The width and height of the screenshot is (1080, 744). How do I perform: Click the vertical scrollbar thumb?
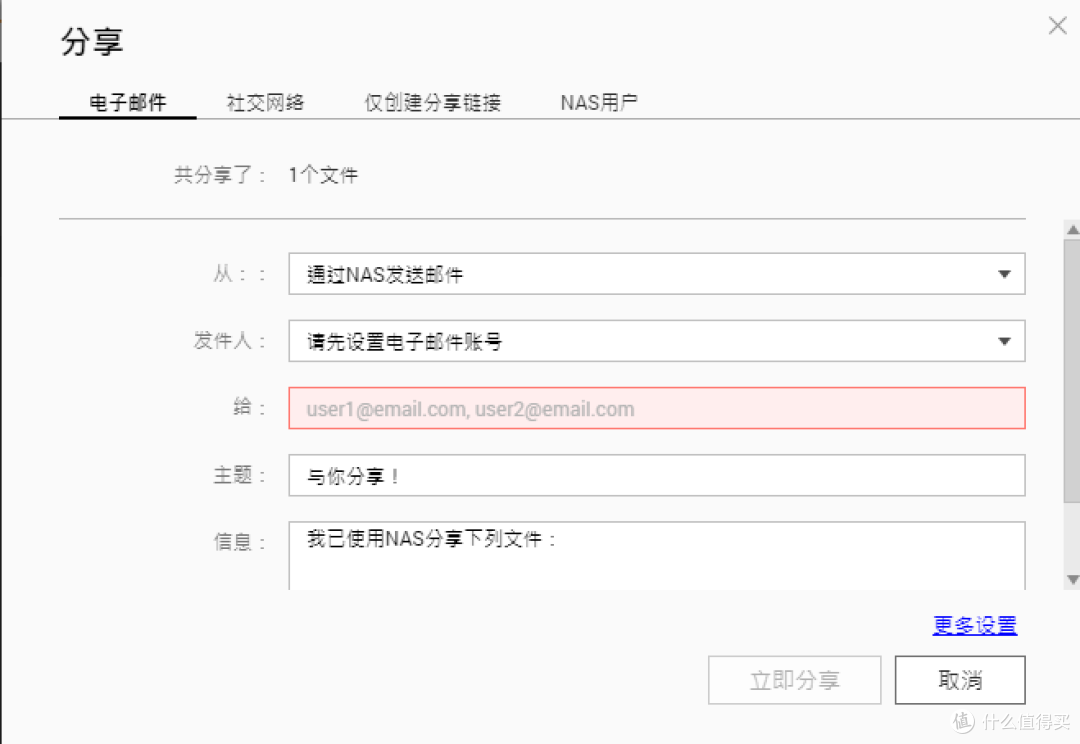(x=1072, y=370)
